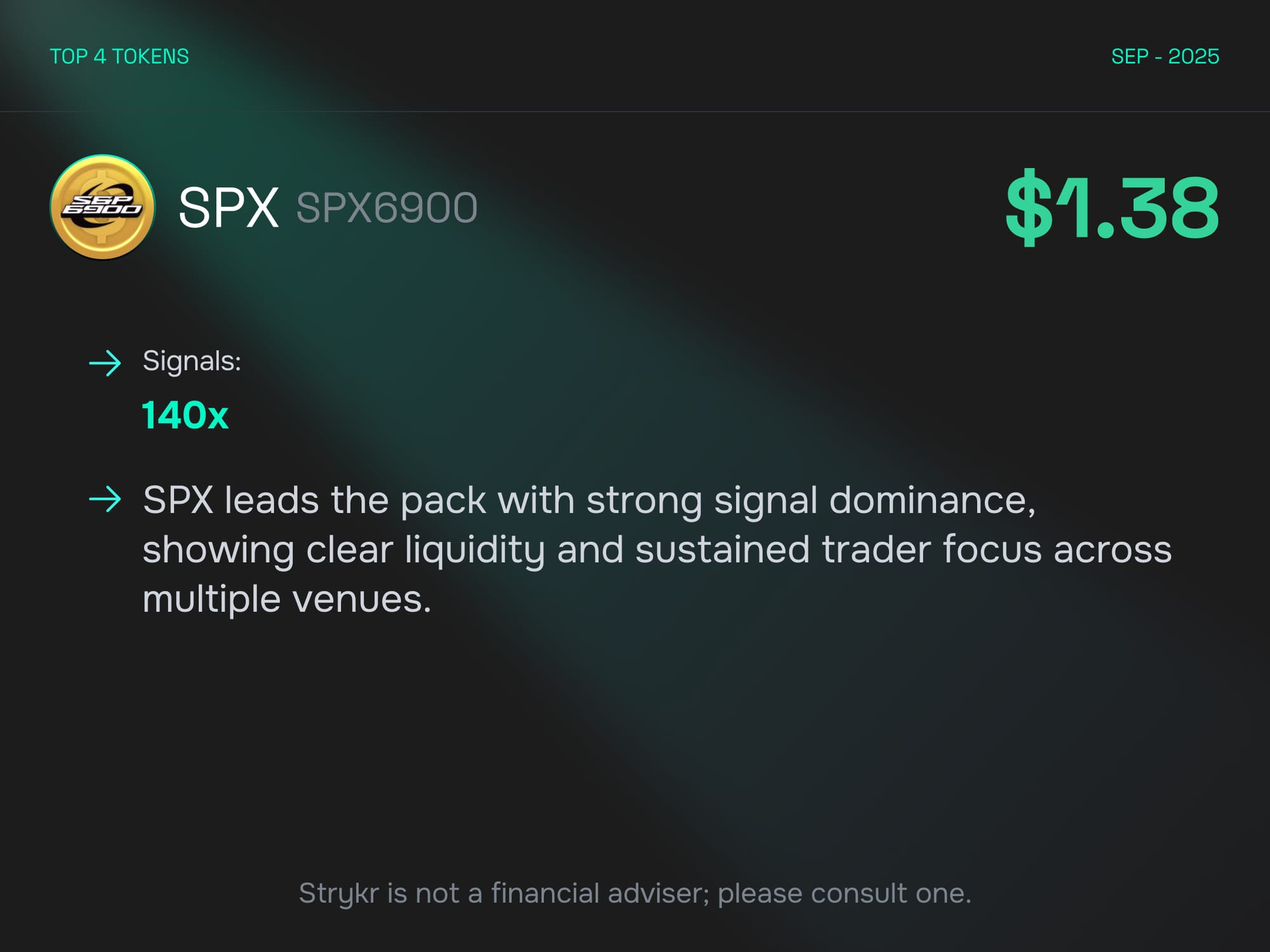Click the dollar sign in the price

tap(1029, 208)
